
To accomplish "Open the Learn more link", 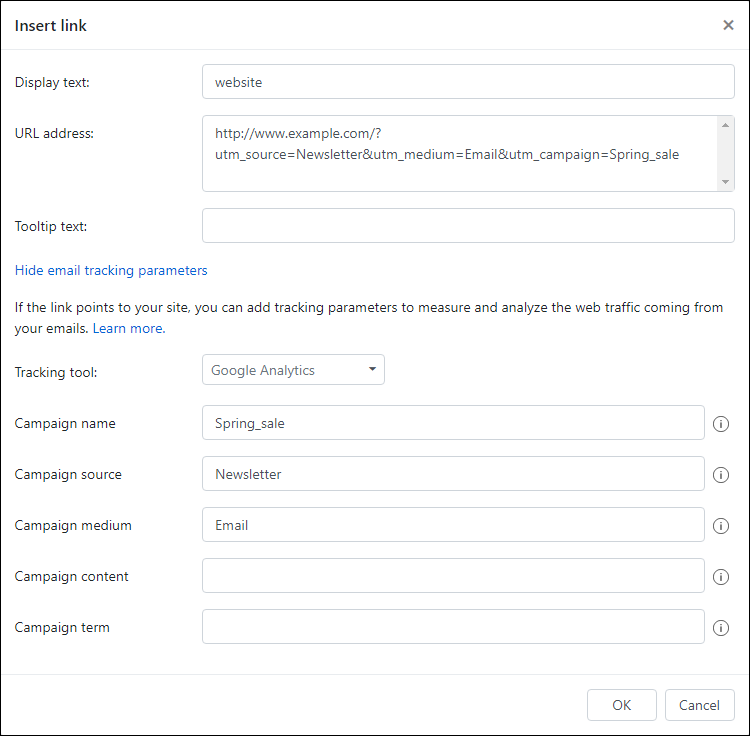I will (129, 329).
